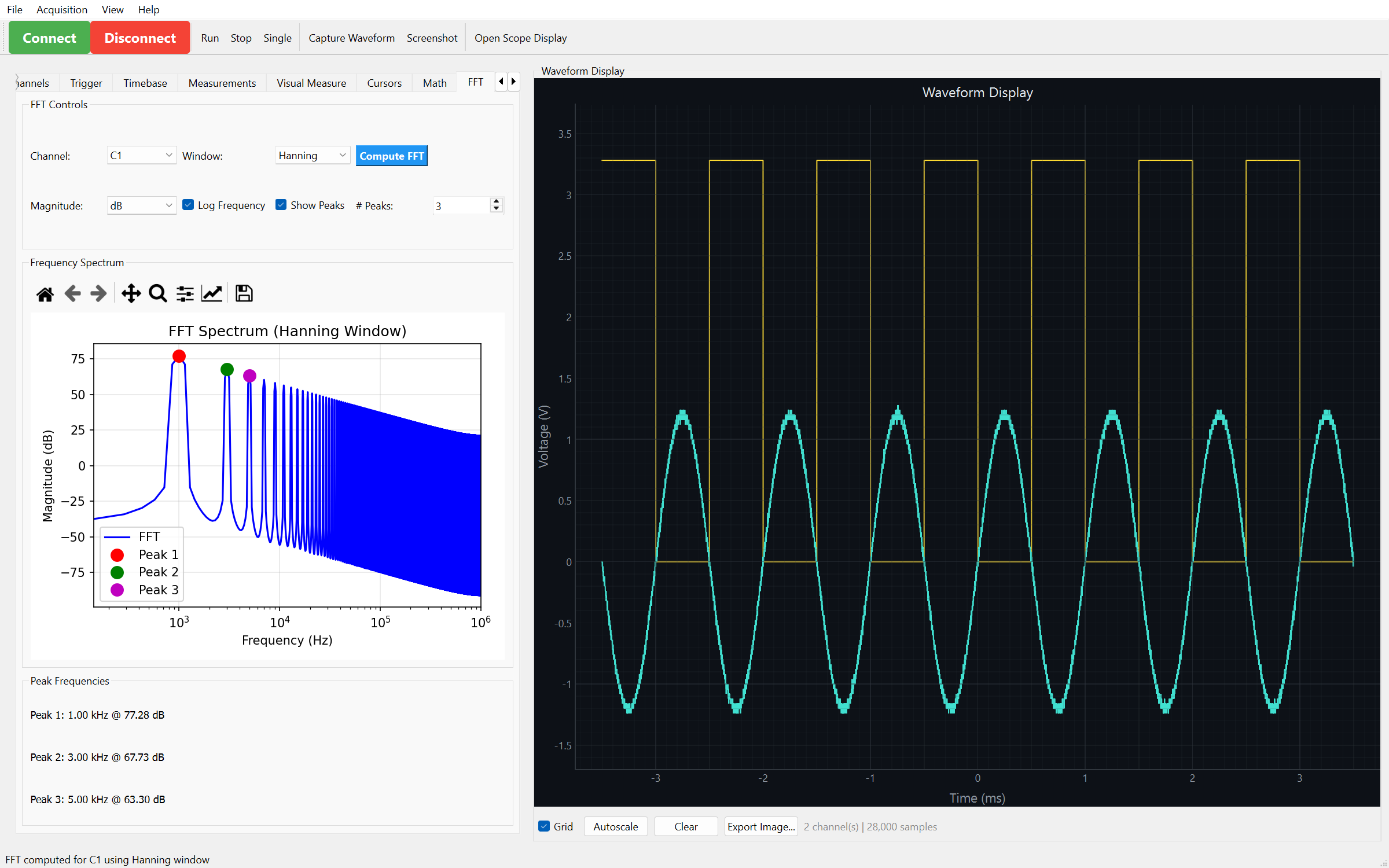Switch to the Timebase tab
The height and width of the screenshot is (868, 1389).
click(145, 83)
